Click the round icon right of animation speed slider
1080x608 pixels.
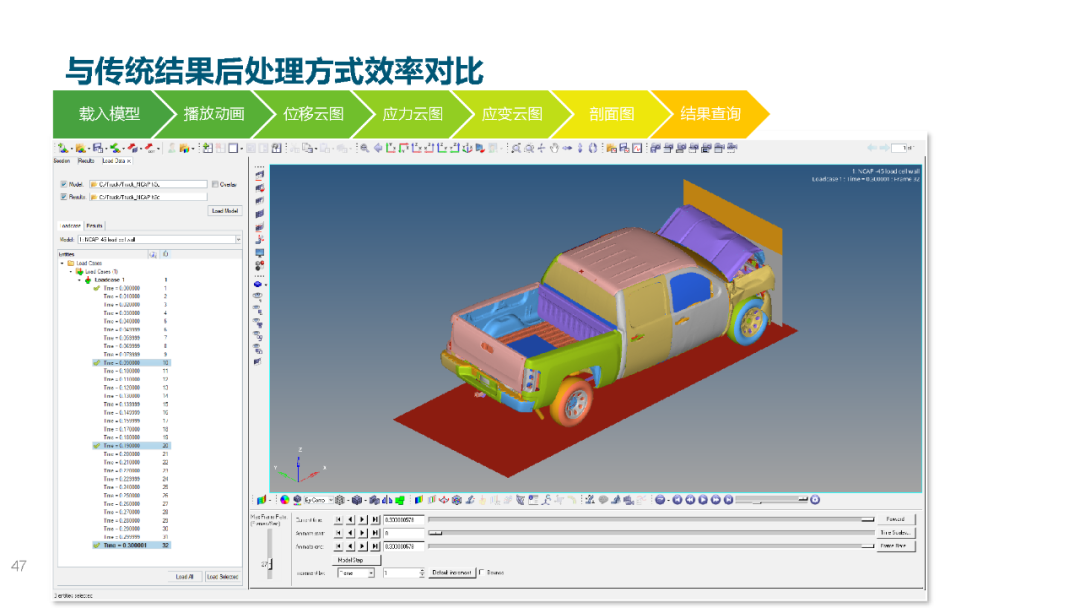click(815, 500)
